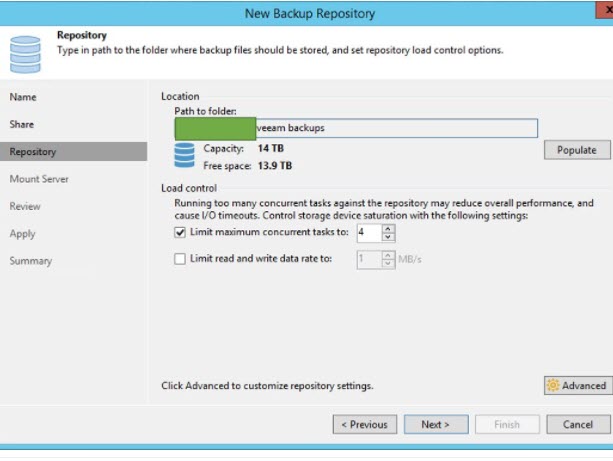Open Advanced repository settings
613x461 pixels.
(x=577, y=385)
